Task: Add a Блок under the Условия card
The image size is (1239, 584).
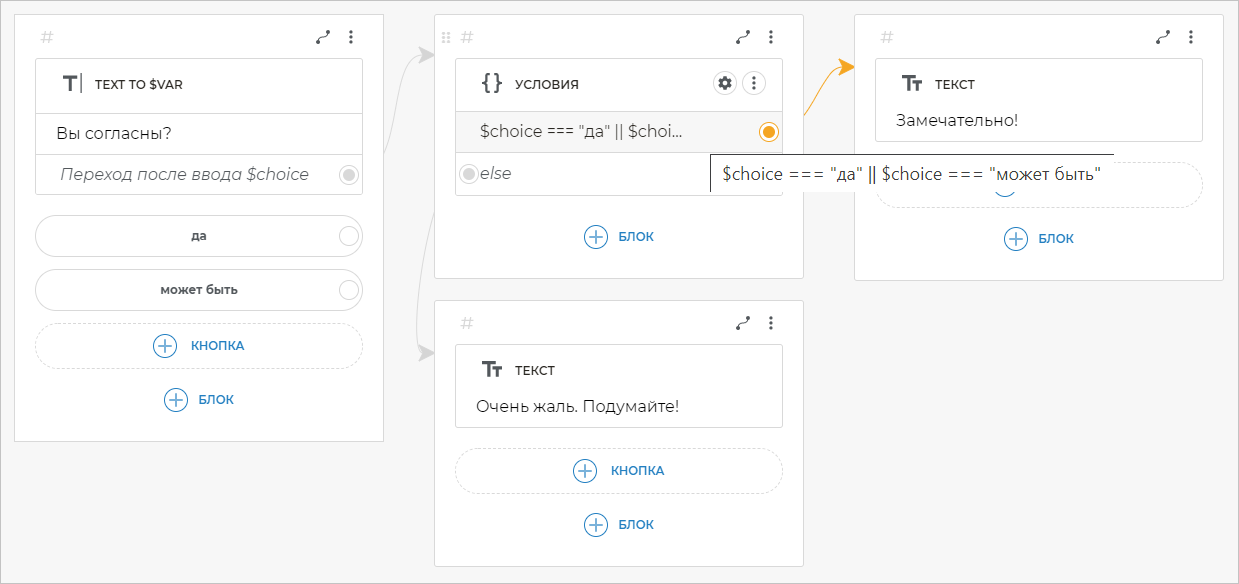Action: point(619,237)
